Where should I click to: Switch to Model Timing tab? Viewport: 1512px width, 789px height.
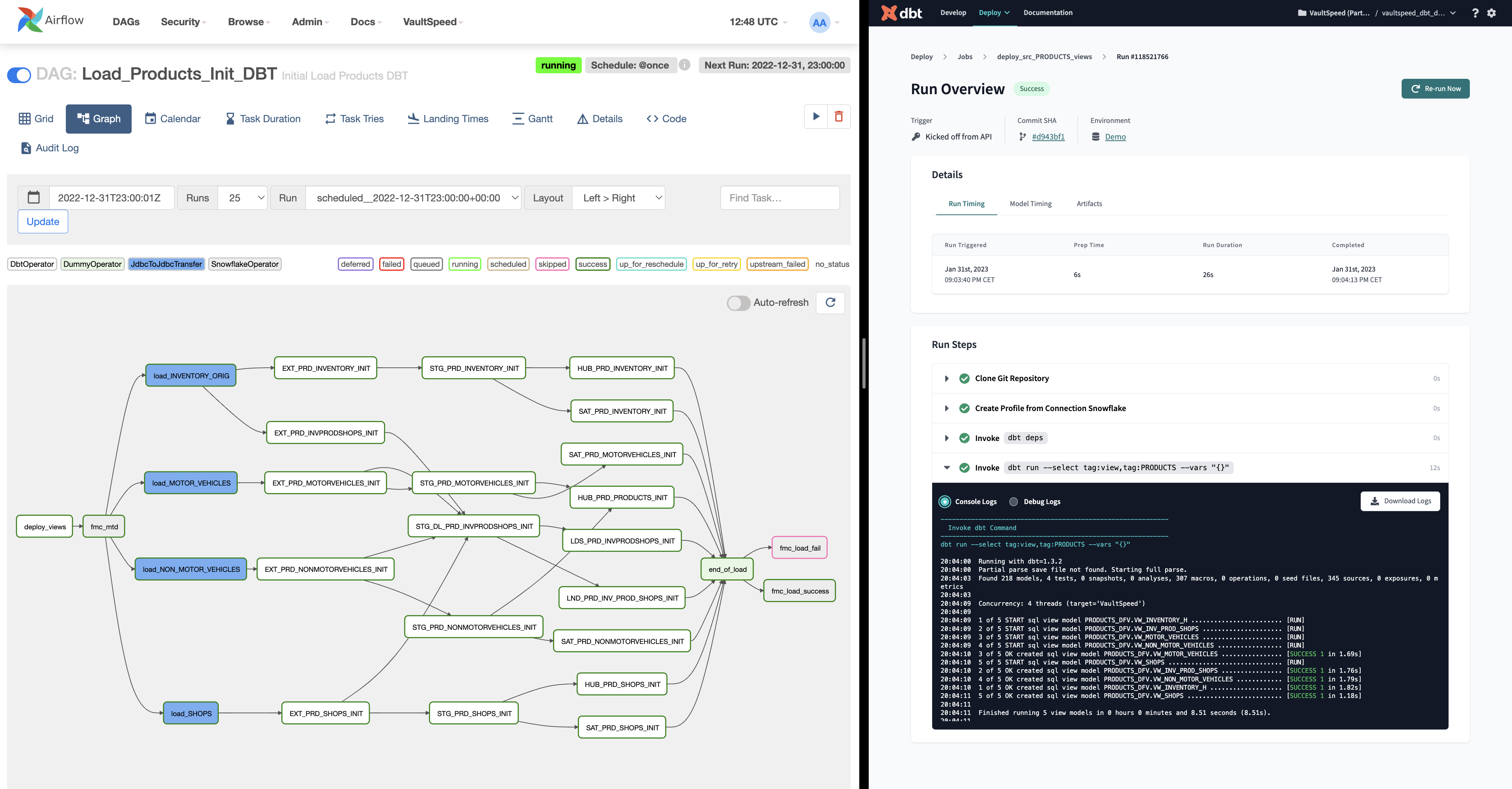1030,204
